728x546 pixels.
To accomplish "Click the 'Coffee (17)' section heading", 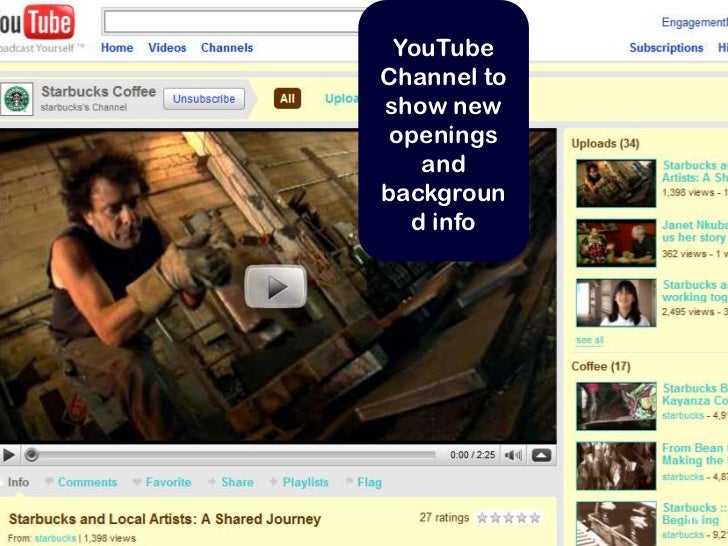I will pyautogui.click(x=601, y=367).
